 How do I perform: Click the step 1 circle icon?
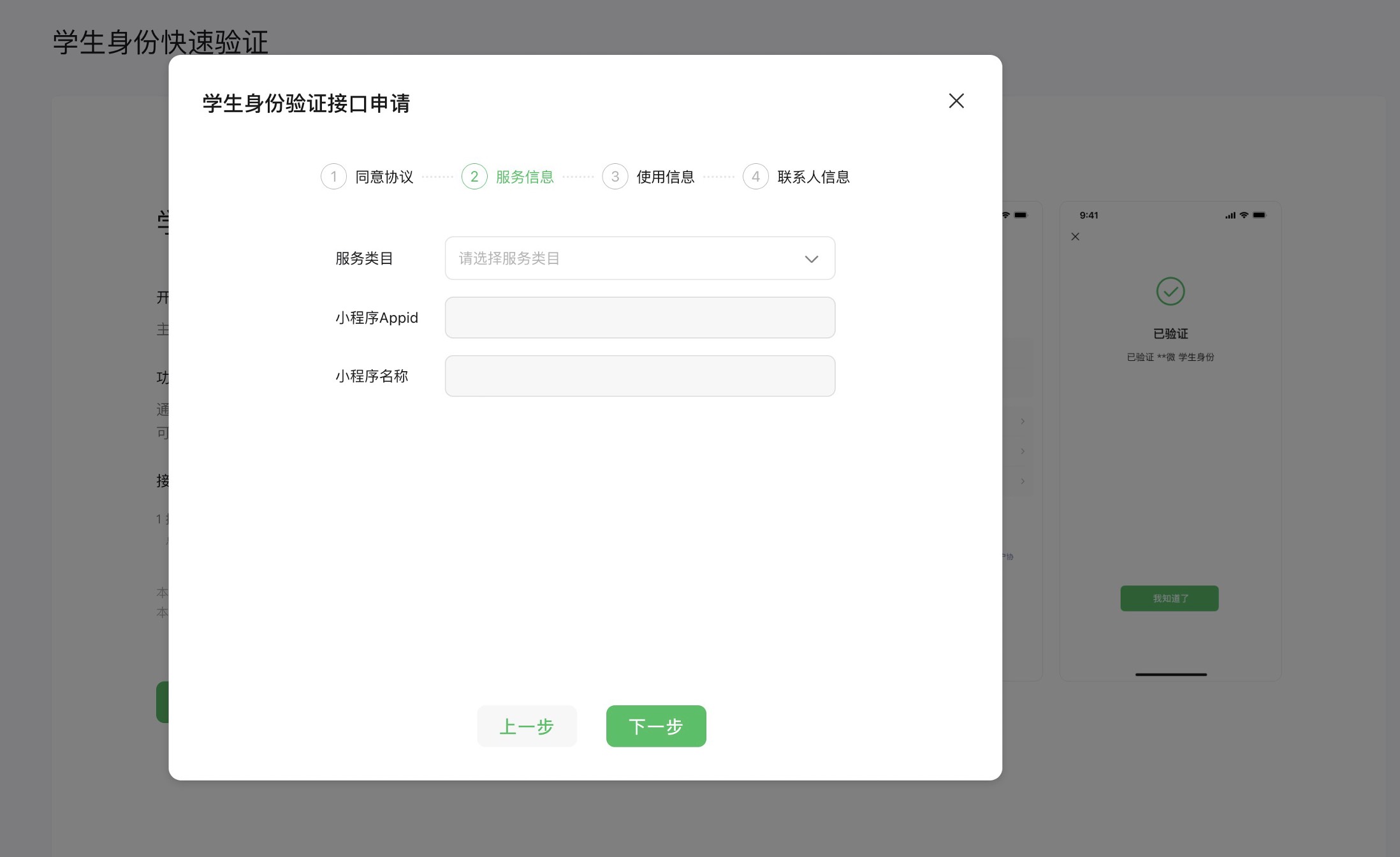point(333,177)
